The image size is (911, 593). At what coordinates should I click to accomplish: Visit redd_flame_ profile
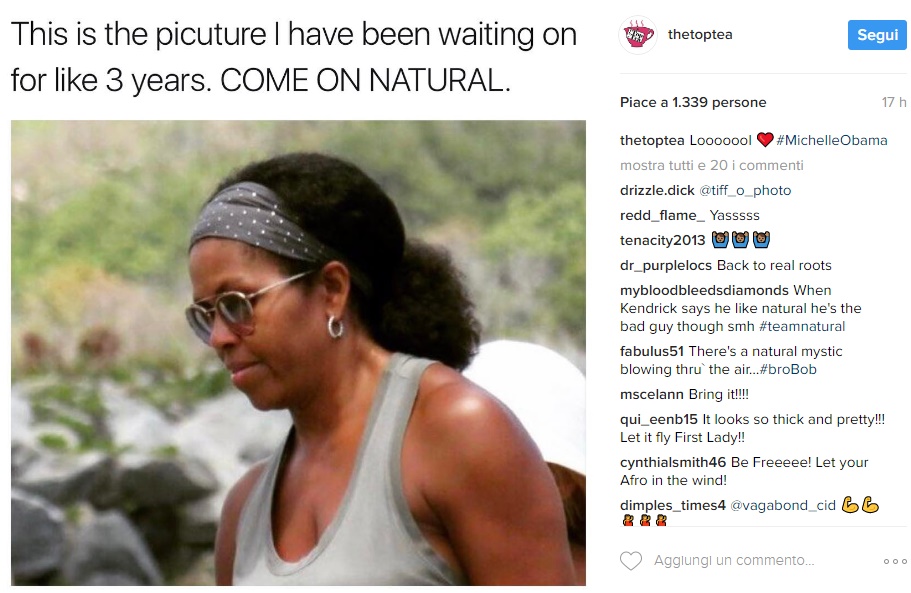[x=662, y=215]
